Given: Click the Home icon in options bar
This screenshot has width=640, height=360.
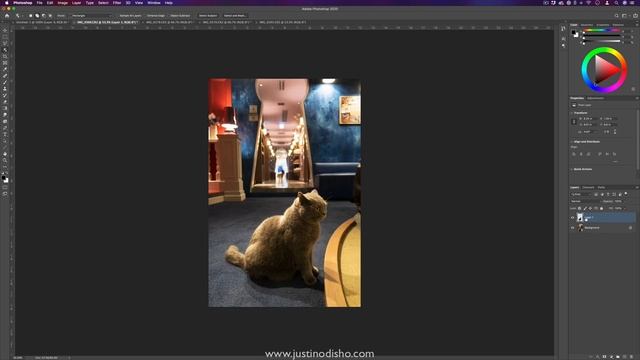Looking at the screenshot, I should pos(7,16).
